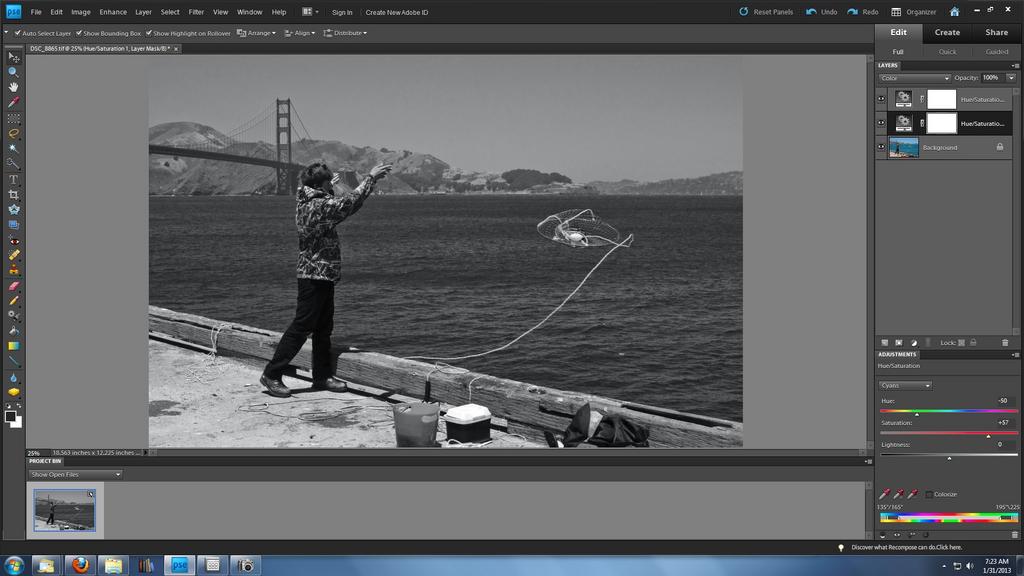Open the Enhance menu
The width and height of the screenshot is (1024, 576).
tap(113, 12)
